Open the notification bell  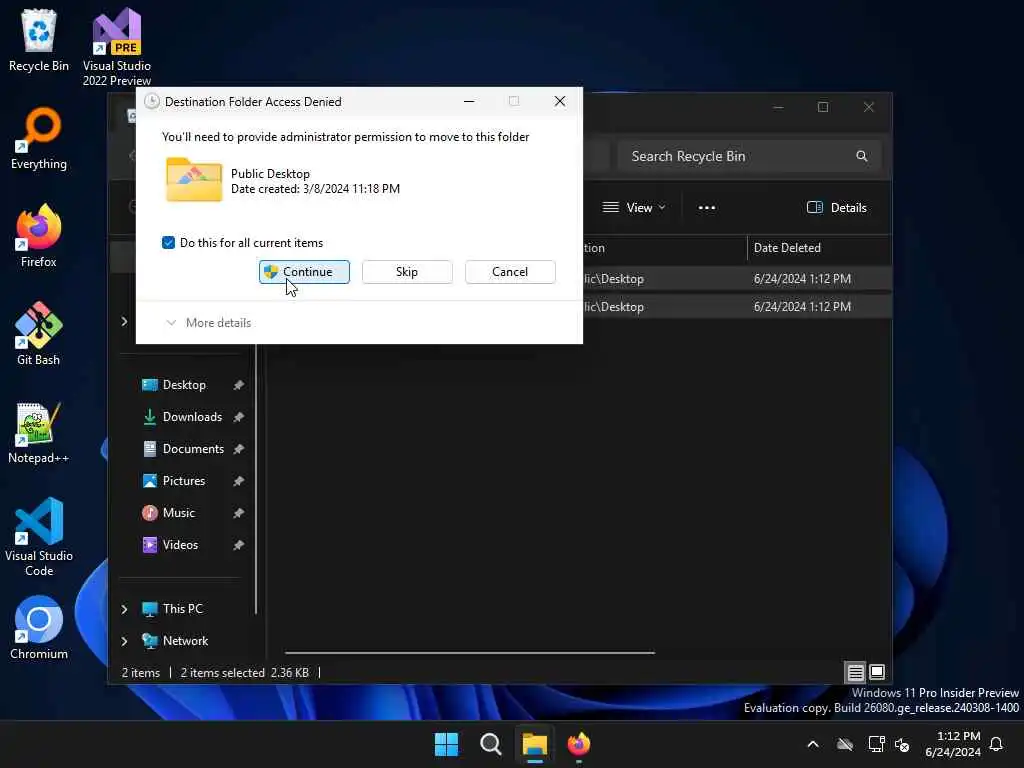point(997,744)
